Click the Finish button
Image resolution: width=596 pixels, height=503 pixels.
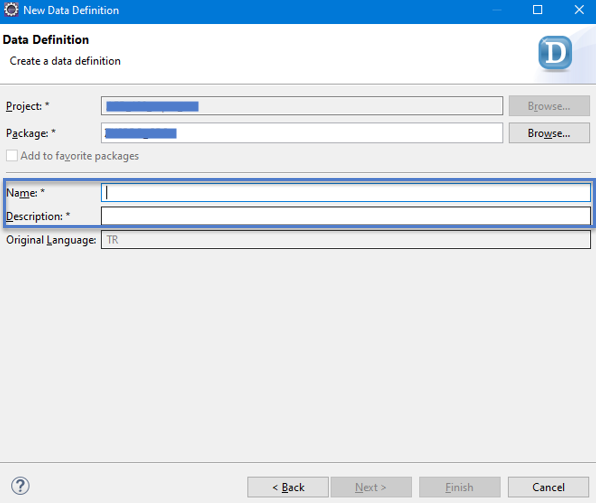coord(460,487)
